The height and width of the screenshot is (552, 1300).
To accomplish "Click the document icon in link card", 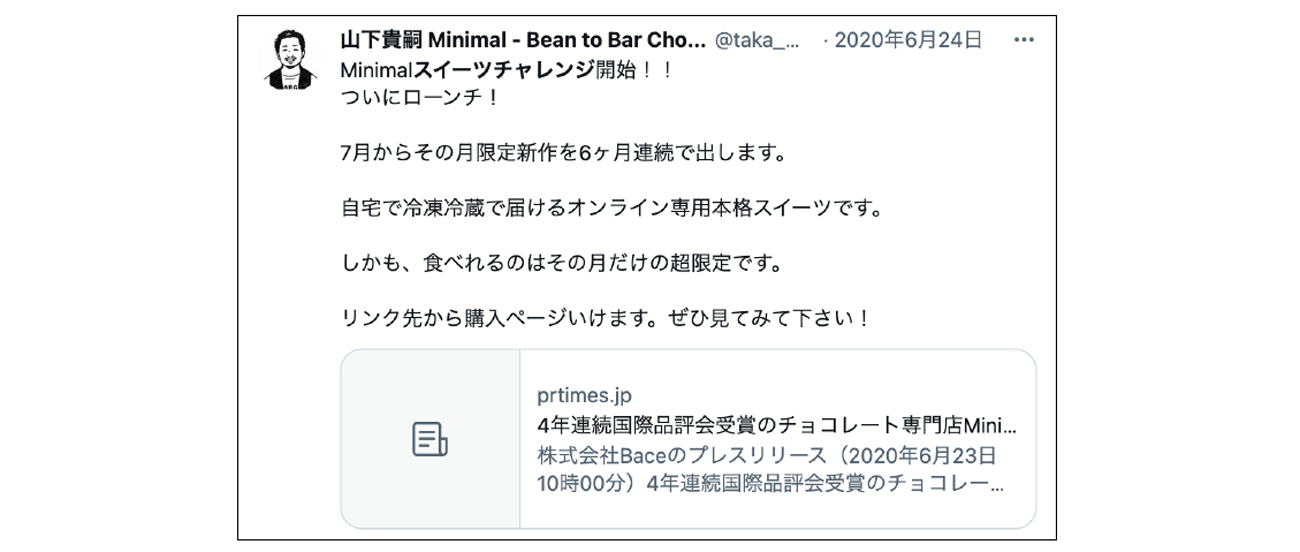I will [430, 439].
